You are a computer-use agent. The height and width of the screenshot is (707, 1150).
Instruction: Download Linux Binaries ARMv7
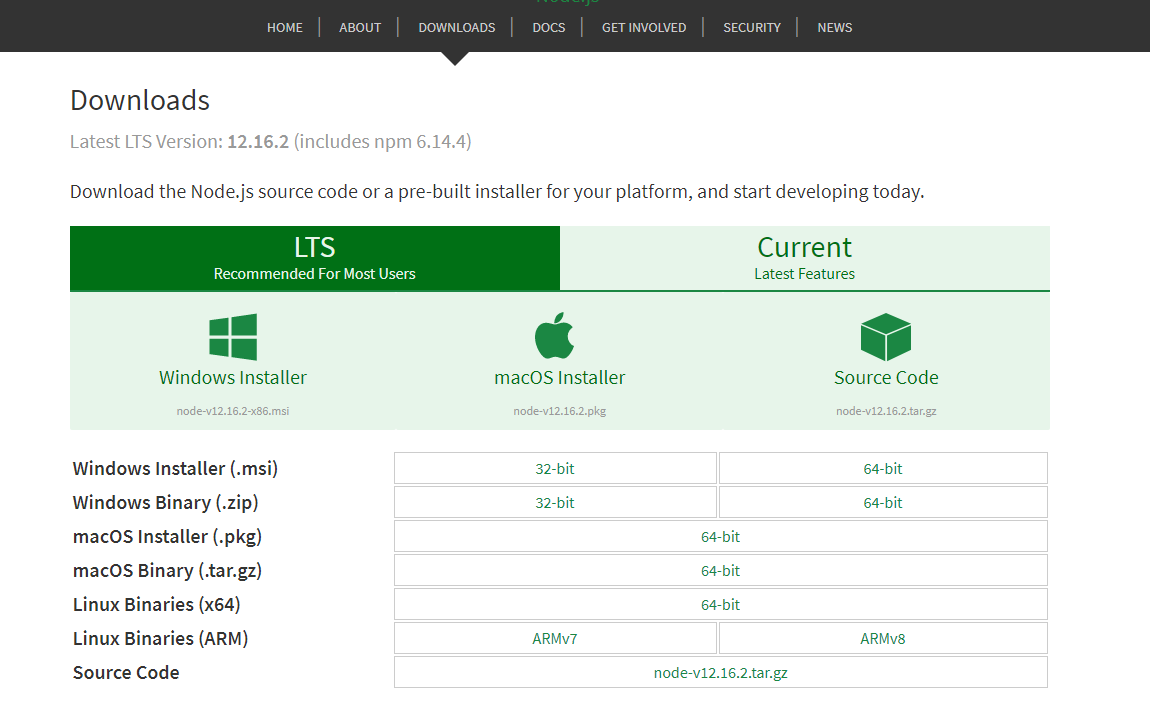pyautogui.click(x=555, y=638)
